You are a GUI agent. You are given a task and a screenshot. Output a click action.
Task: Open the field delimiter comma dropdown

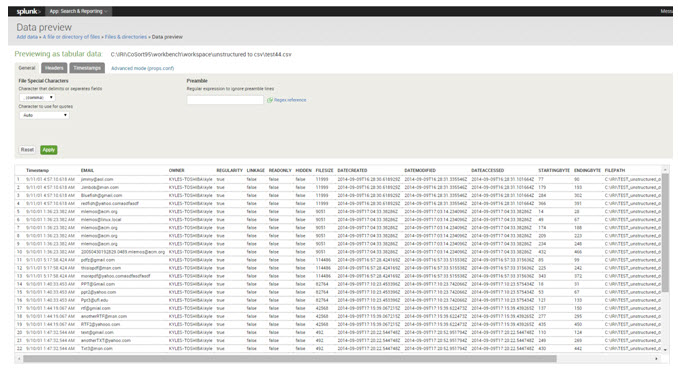pyautogui.click(x=37, y=98)
